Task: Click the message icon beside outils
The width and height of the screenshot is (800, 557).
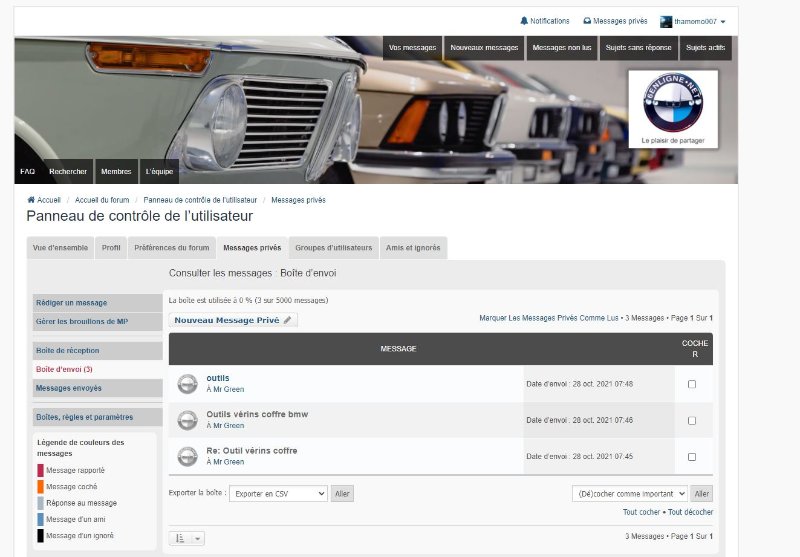Action: [x=187, y=384]
